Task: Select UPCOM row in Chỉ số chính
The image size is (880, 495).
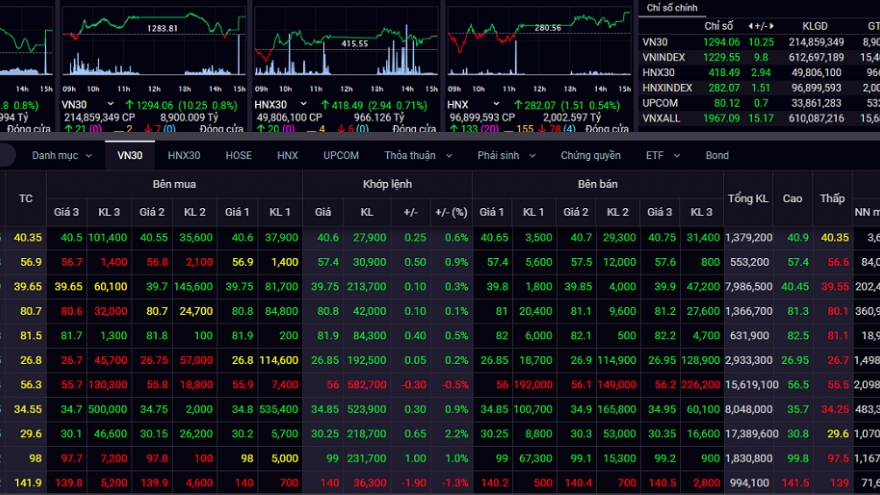Action: pyautogui.click(x=759, y=103)
